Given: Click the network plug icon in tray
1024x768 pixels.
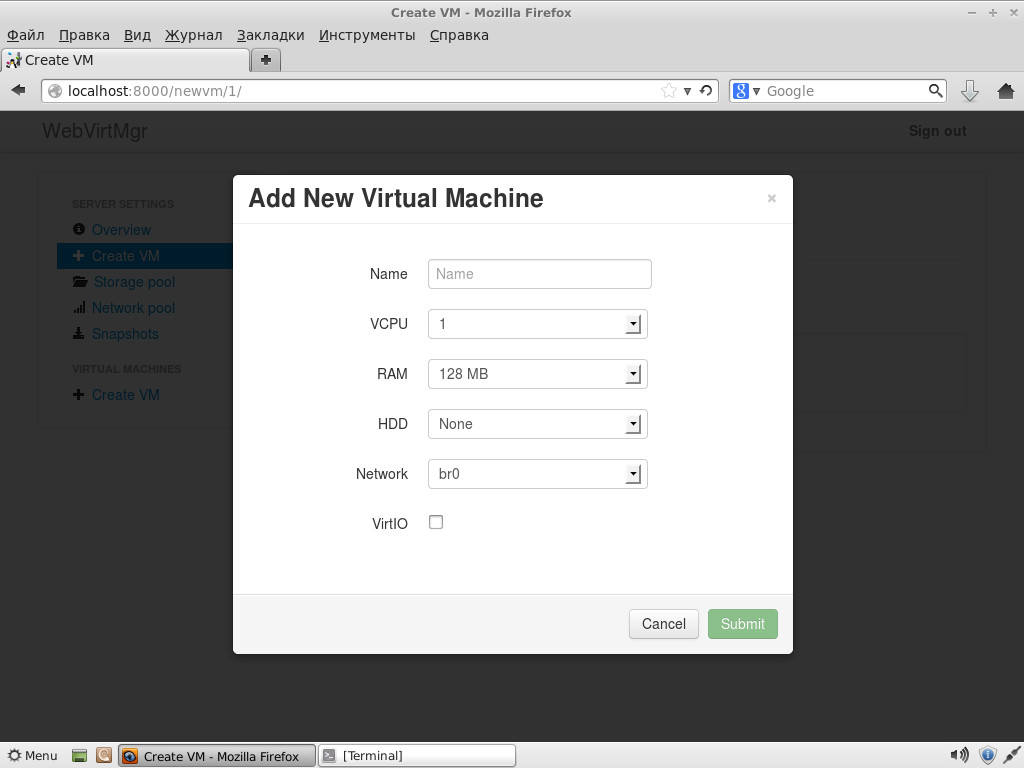Looking at the screenshot, I should point(1012,756).
